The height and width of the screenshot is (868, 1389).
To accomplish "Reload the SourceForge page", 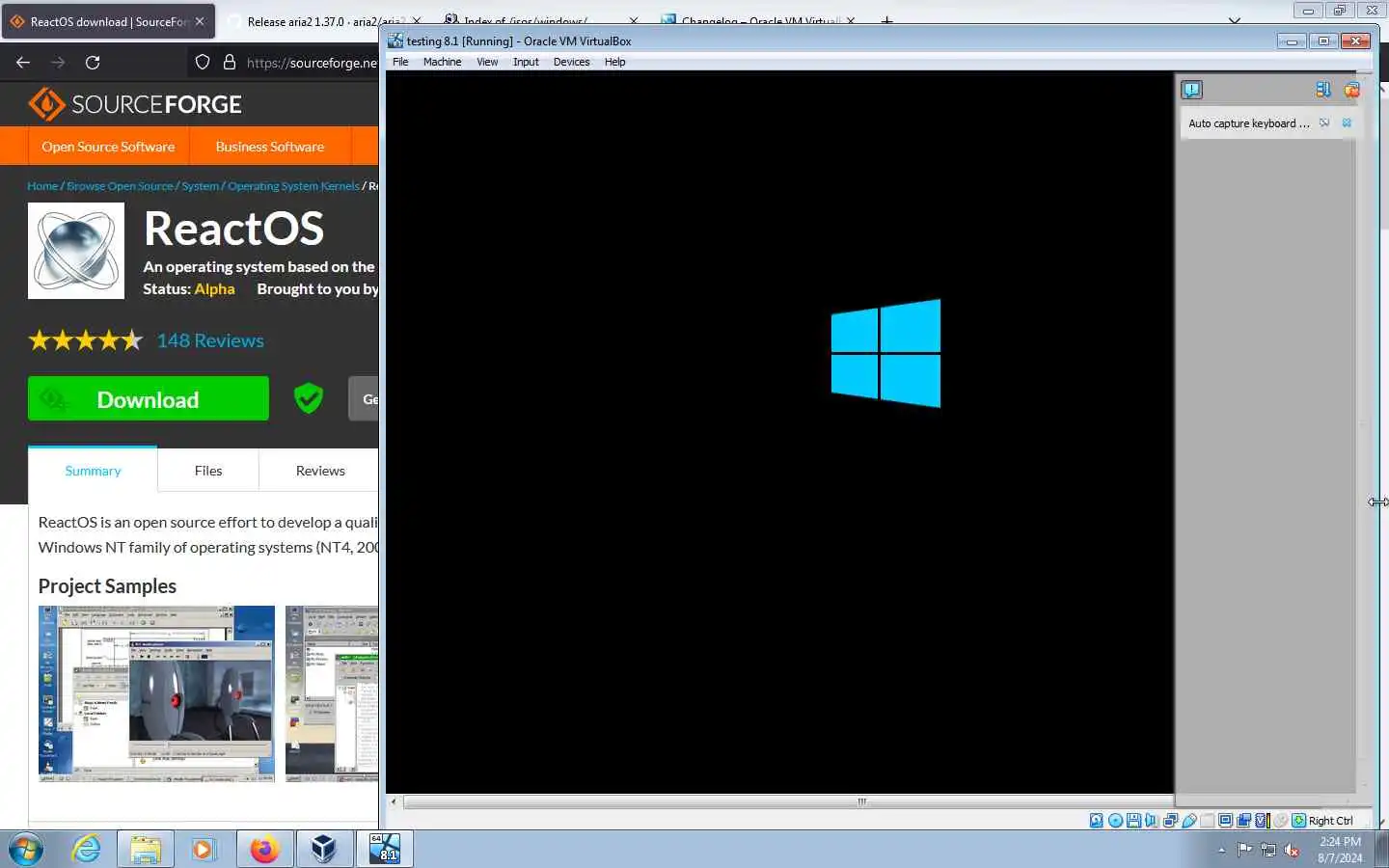I will pyautogui.click(x=93, y=63).
